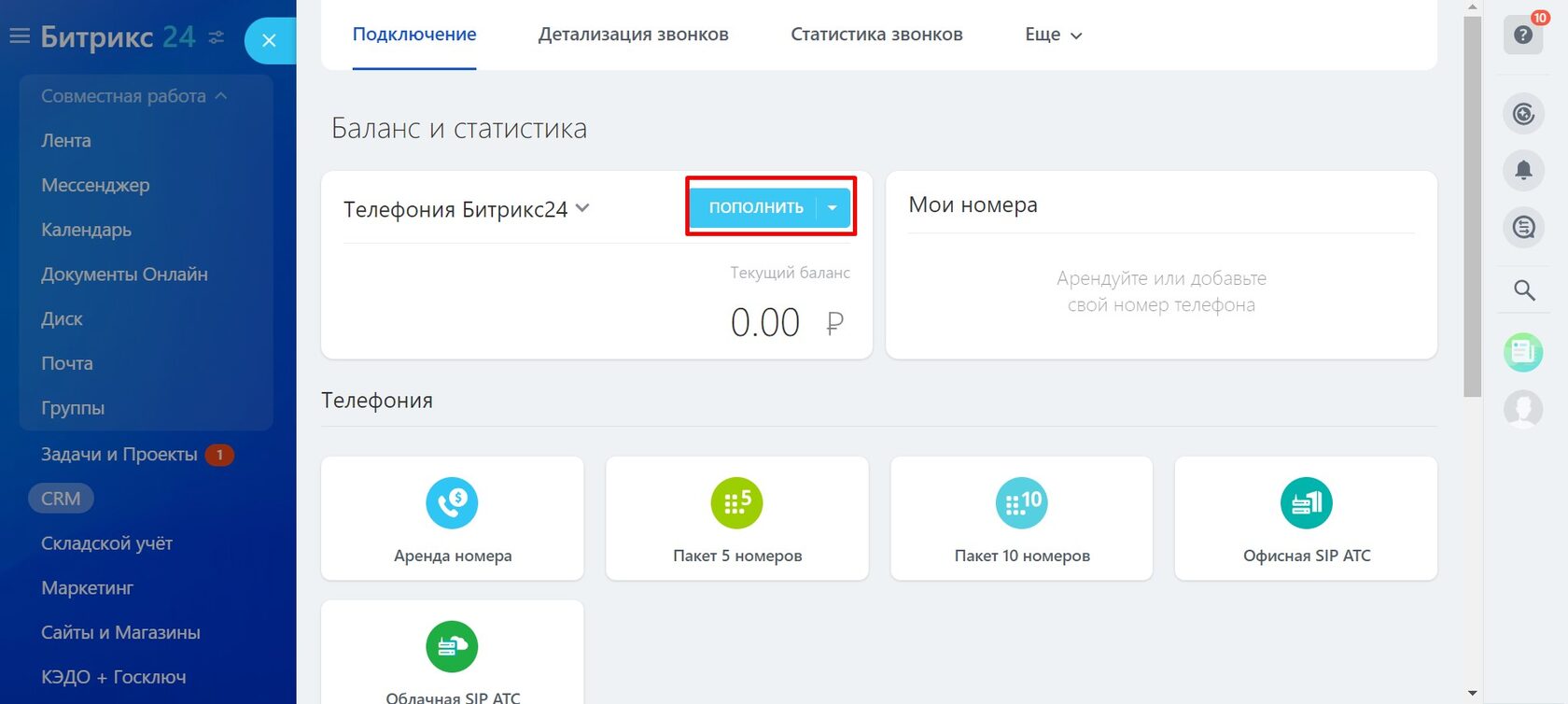Open Сайты и Магазины menu item
The width and height of the screenshot is (1568, 704).
click(x=120, y=633)
